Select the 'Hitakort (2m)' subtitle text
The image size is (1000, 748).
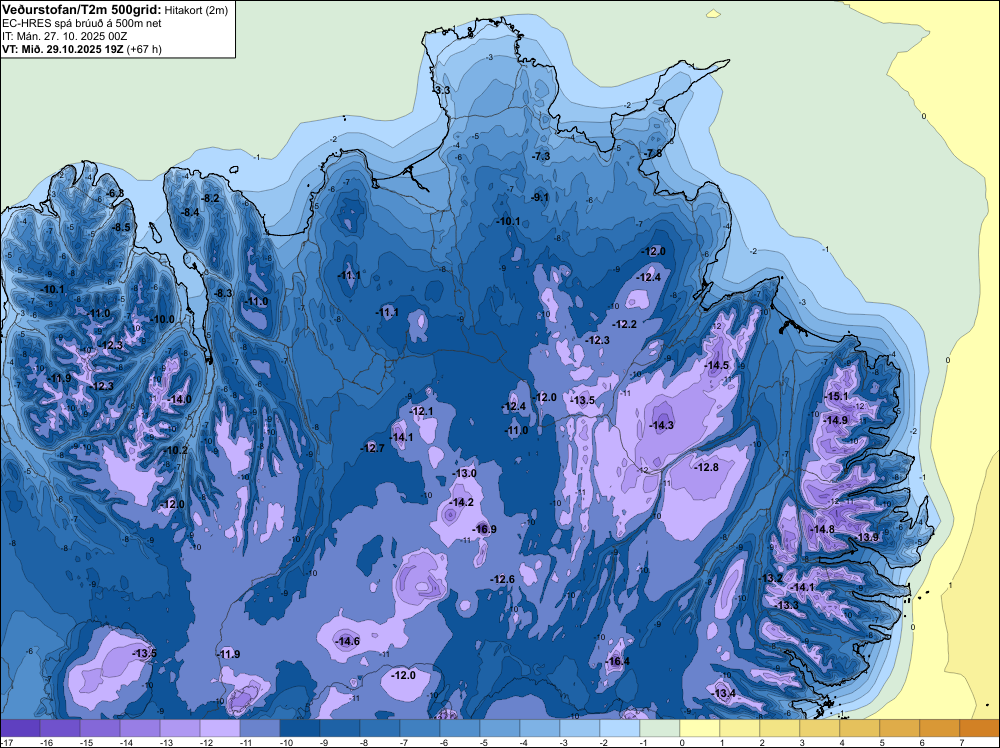click(196, 10)
